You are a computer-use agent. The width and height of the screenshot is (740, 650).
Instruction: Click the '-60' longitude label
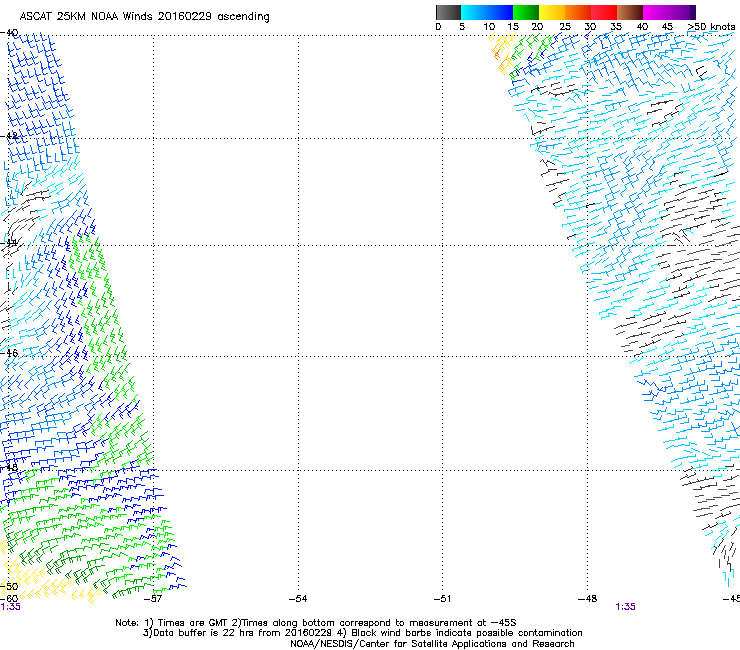[x=9, y=599]
